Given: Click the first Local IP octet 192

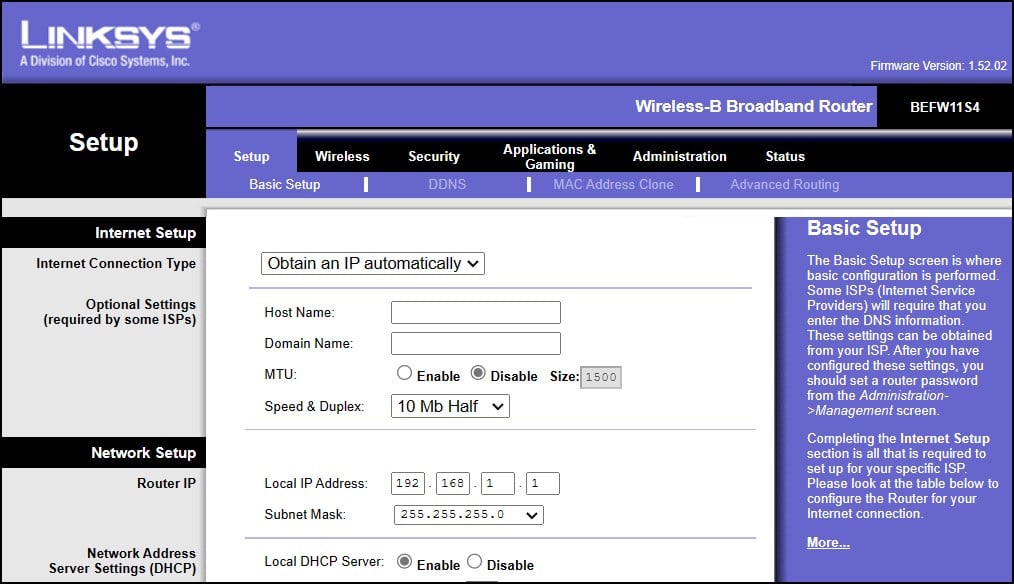Looking at the screenshot, I should (408, 483).
